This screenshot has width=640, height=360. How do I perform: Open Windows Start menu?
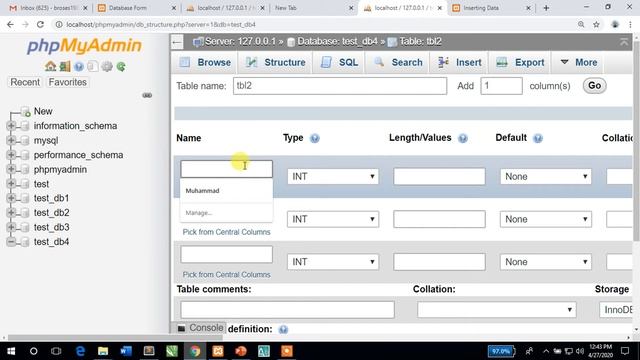[x=11, y=351]
